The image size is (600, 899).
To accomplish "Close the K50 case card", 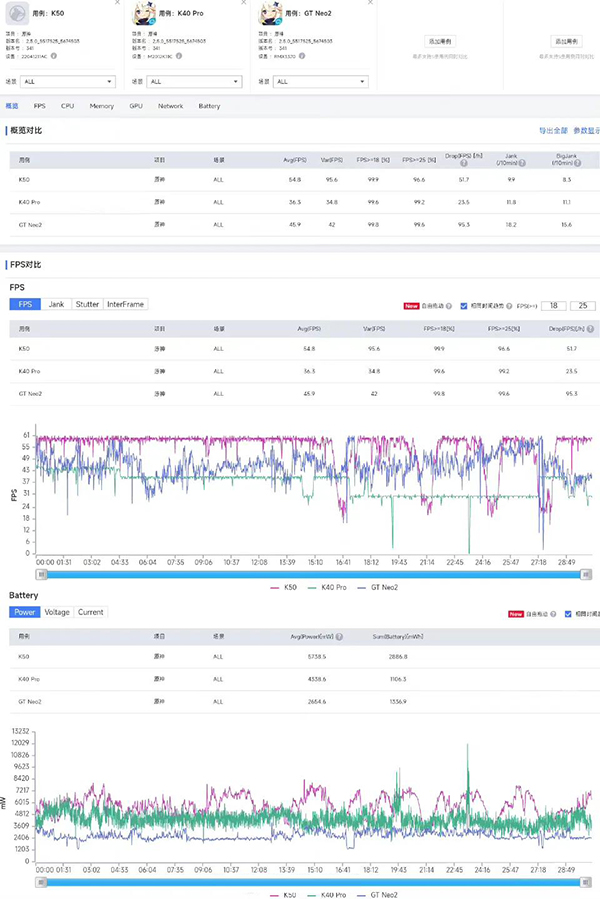I will coord(116,3).
